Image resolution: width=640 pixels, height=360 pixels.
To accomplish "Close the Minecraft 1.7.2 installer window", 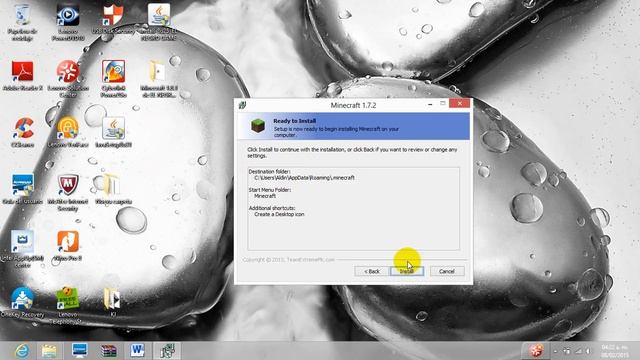I will click(x=460, y=104).
